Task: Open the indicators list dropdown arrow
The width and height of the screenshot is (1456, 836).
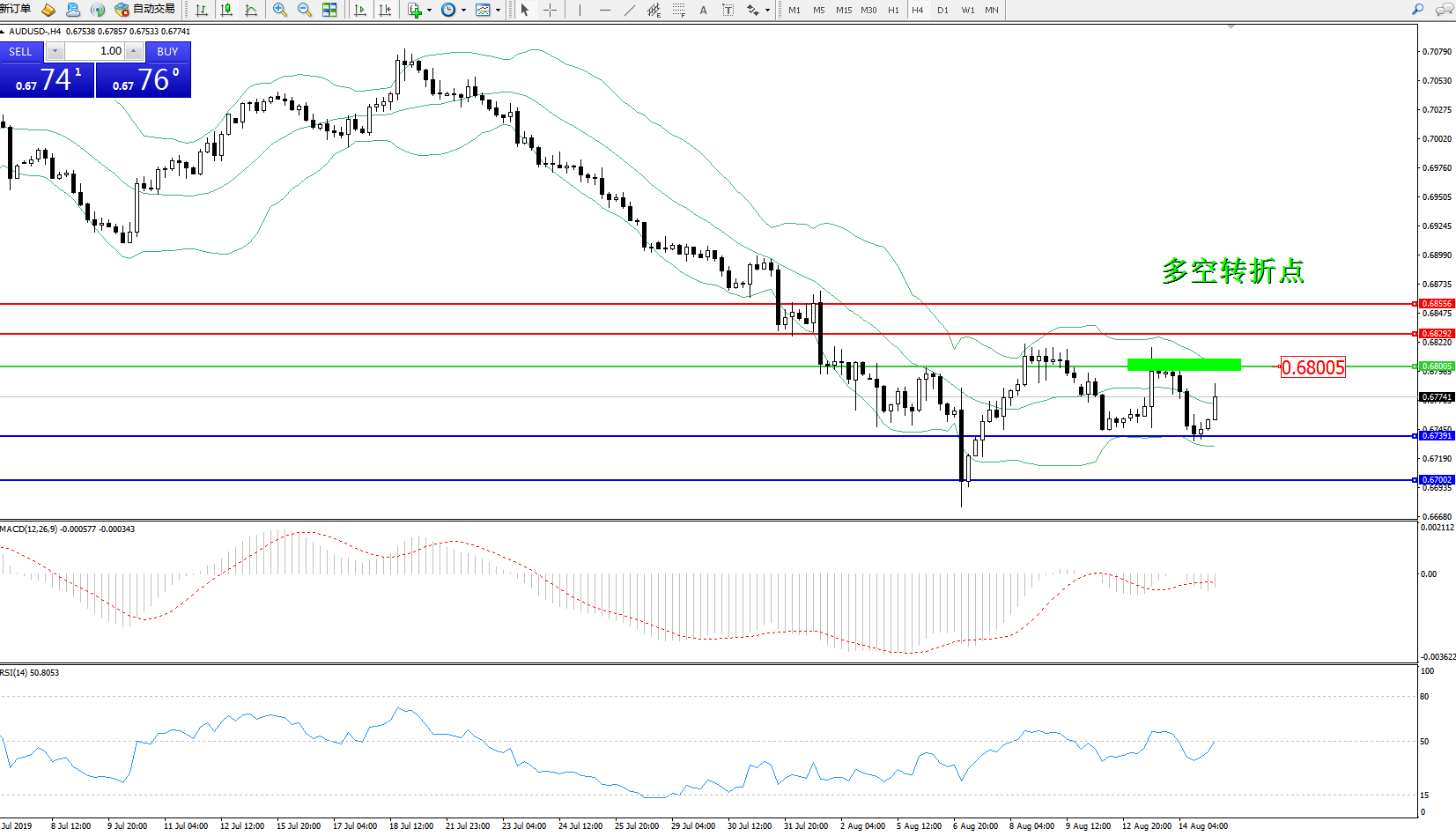Action: [x=429, y=11]
